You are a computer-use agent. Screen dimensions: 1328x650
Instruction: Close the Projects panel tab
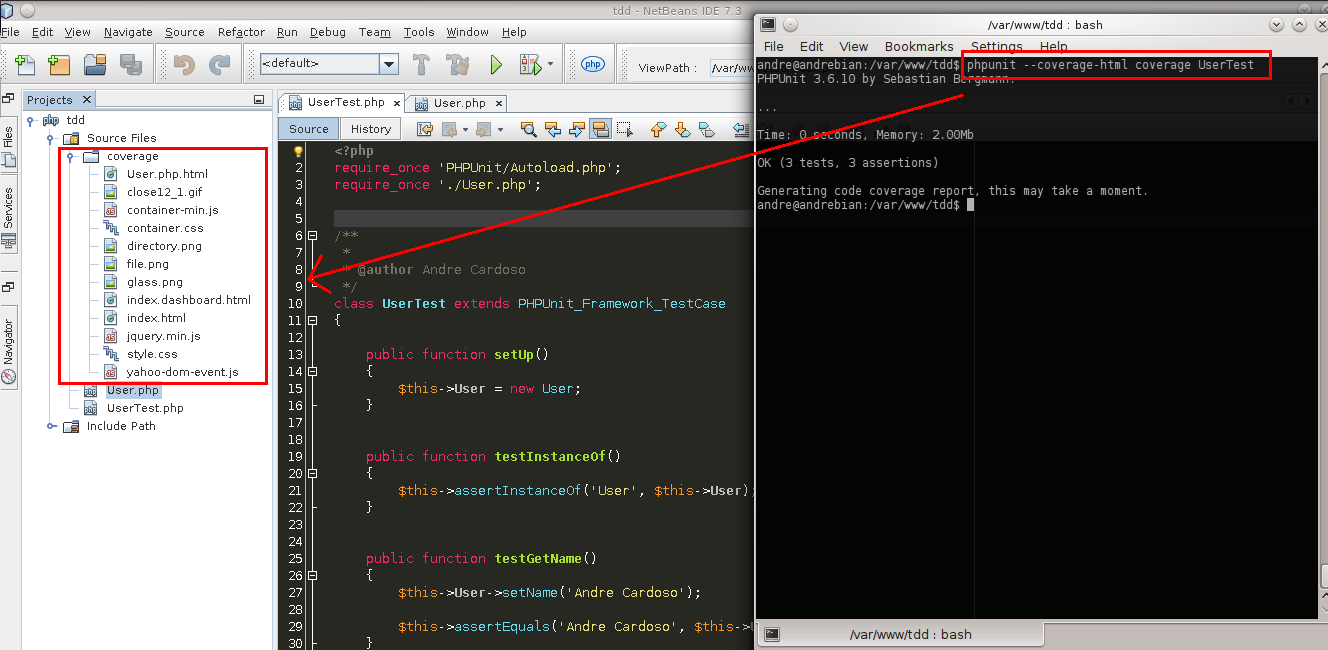pyautogui.click(x=86, y=100)
